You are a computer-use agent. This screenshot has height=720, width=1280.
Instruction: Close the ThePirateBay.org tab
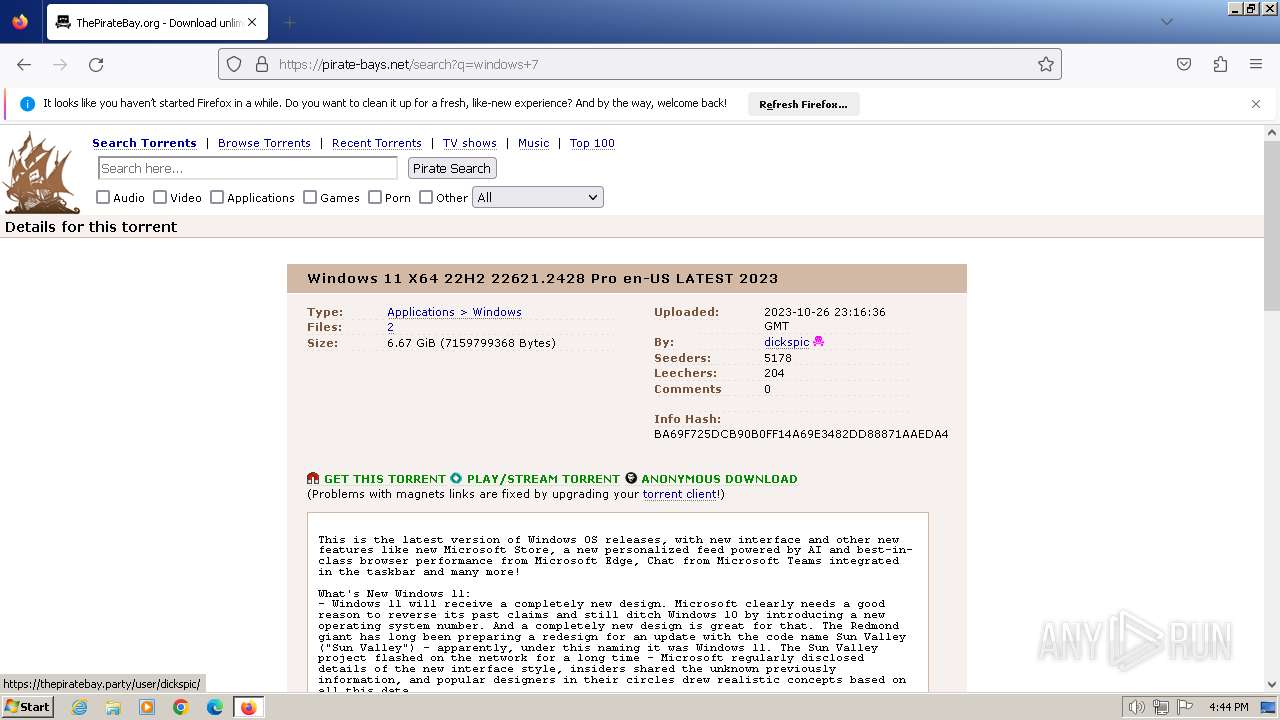pyautogui.click(x=252, y=22)
